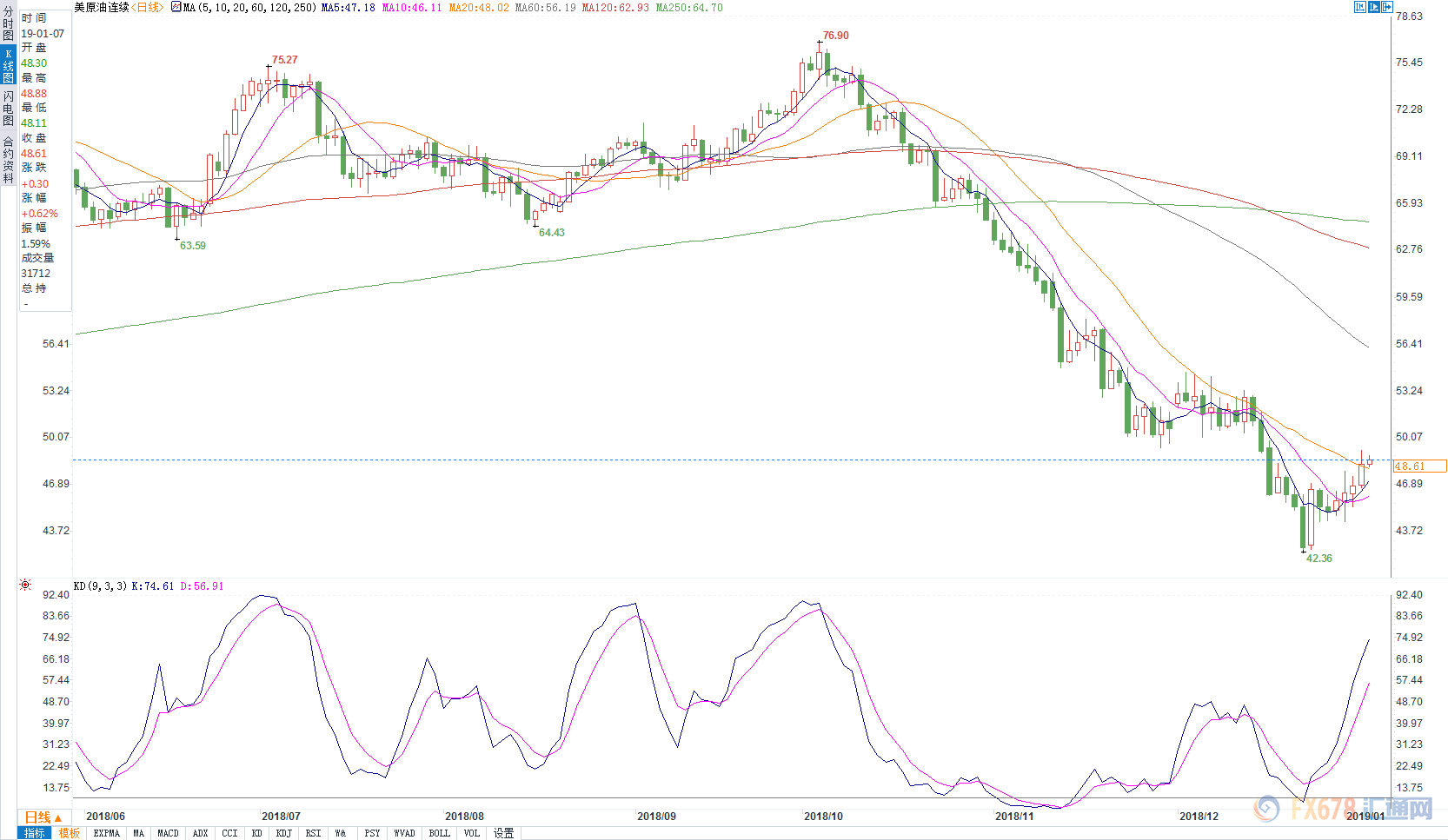Click the MA250:64.70 legend value

pos(689,7)
